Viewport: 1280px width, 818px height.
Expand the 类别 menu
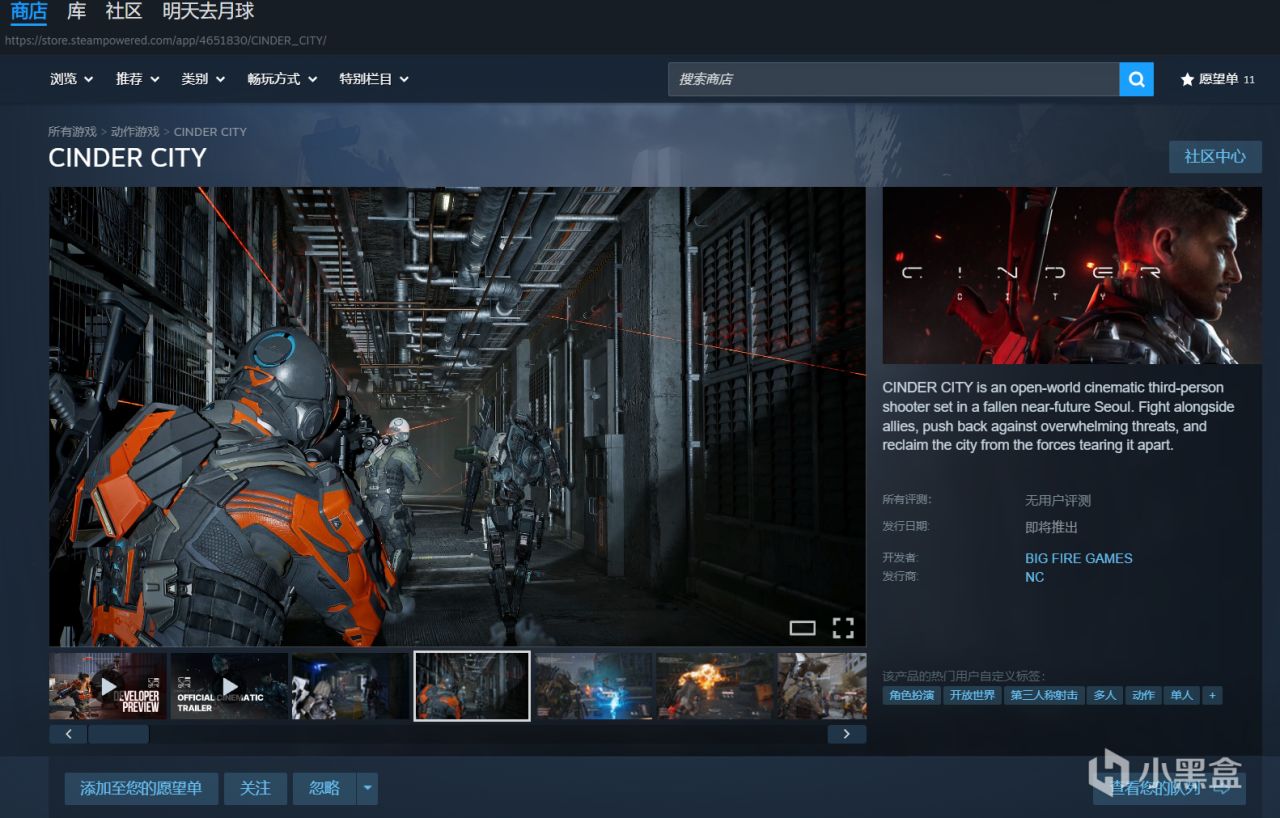(203, 79)
